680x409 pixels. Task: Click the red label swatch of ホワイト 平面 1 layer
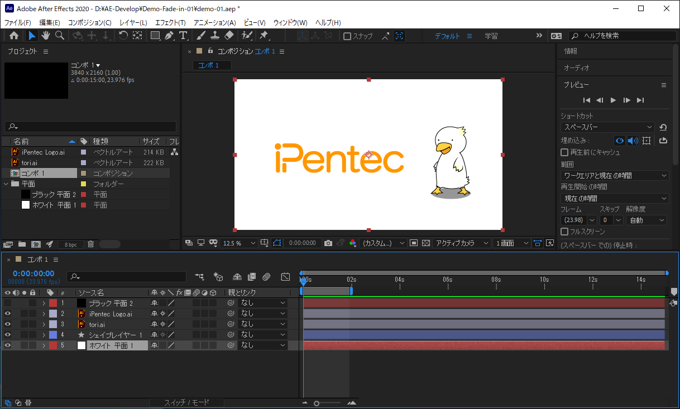coord(53,345)
